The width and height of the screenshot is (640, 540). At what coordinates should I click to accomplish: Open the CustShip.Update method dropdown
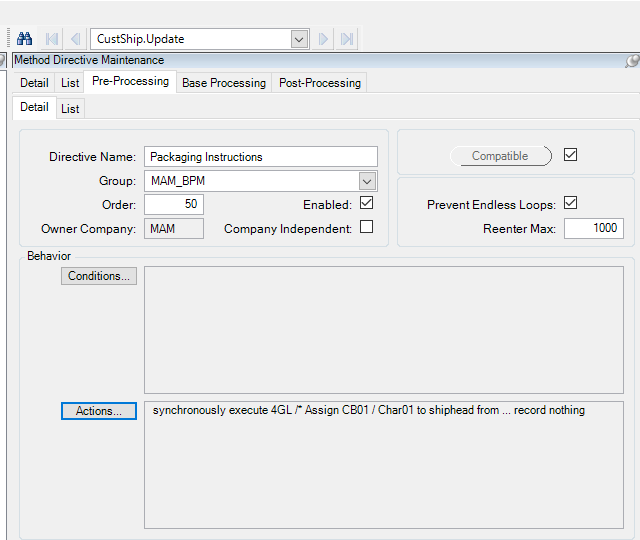click(x=299, y=39)
